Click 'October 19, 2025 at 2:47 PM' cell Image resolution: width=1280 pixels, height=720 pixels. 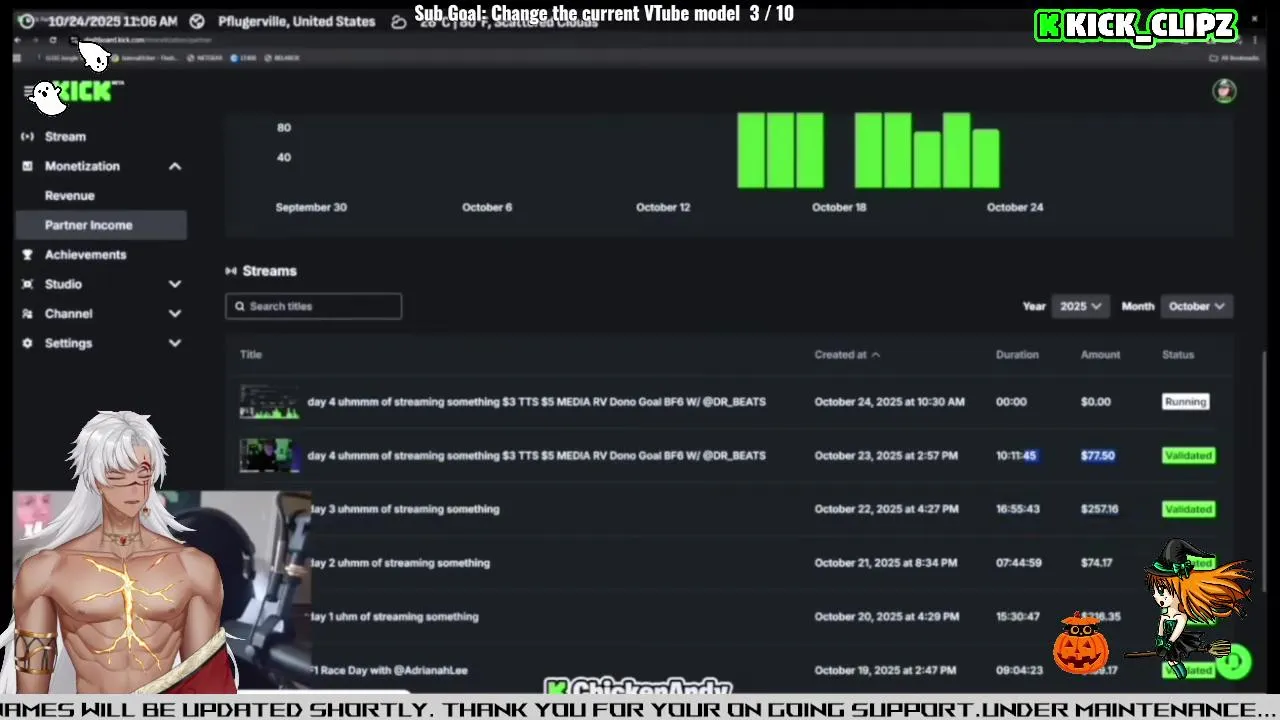coord(886,671)
